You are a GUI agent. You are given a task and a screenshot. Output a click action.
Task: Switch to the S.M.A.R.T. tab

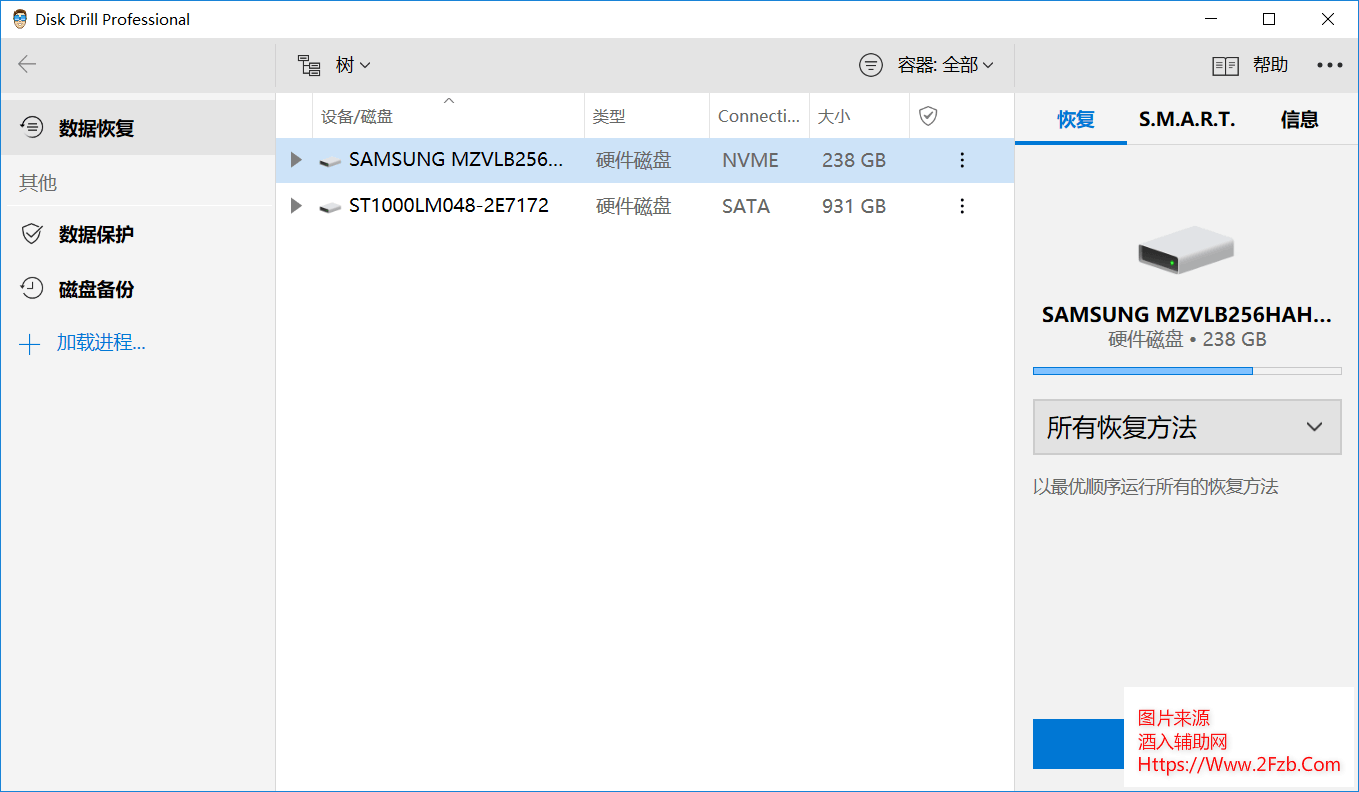pyautogui.click(x=1187, y=120)
